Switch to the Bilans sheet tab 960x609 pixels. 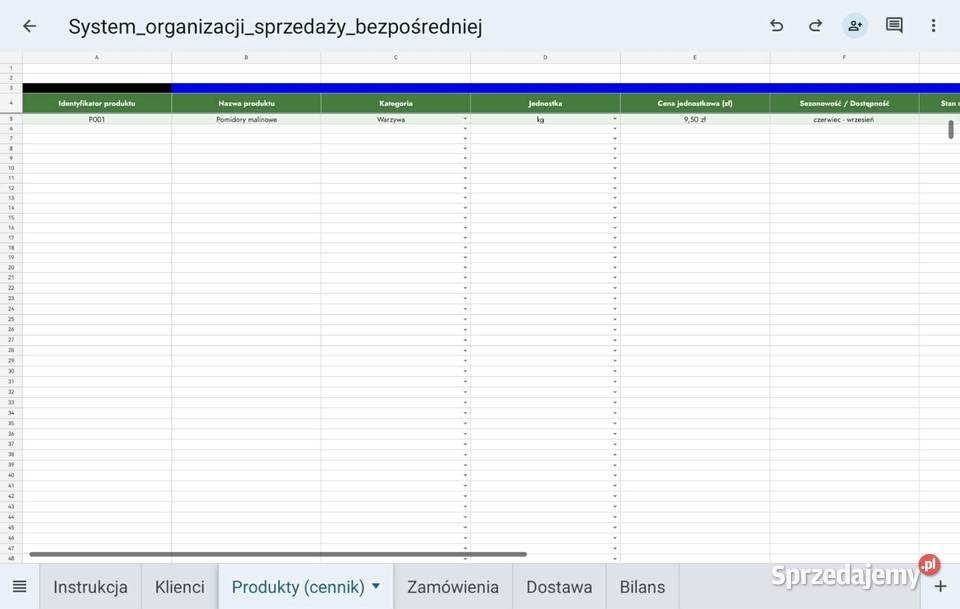tap(642, 586)
